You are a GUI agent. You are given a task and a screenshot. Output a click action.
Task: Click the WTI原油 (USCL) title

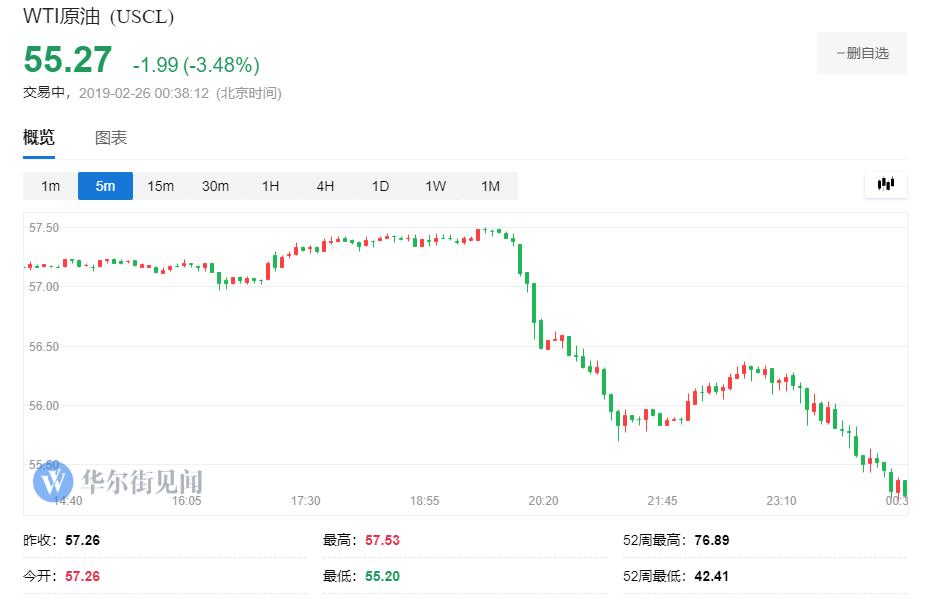[x=98, y=16]
